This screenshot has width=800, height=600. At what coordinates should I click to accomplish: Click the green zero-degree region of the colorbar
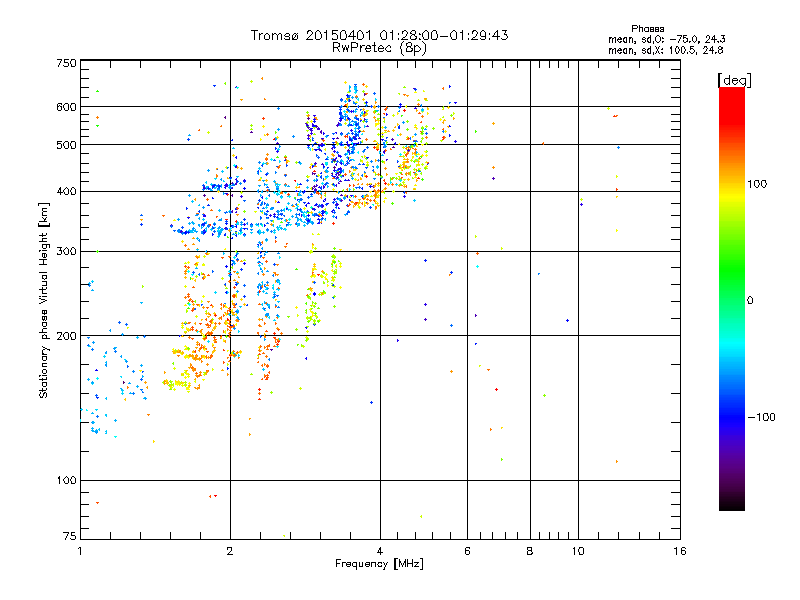[x=732, y=300]
